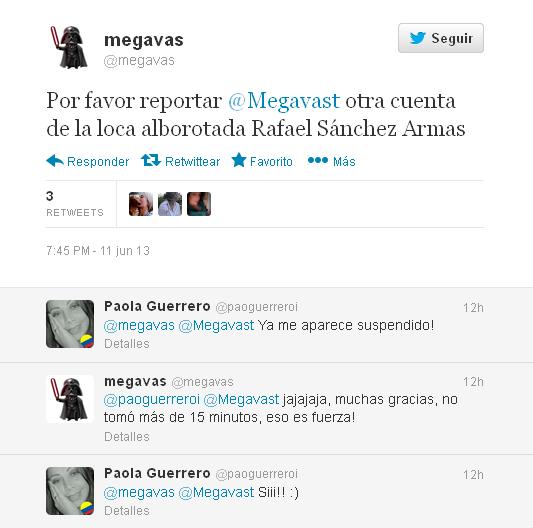Expand Detalles under first Paola Guerrero reply

[x=127, y=344]
